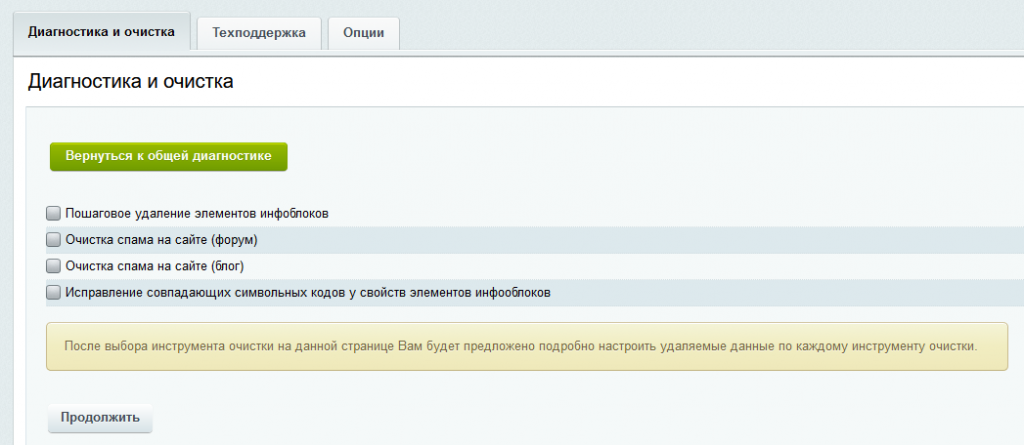Check the Очистка спама на сайте (блог) box
Screen dimensions: 1024x445
(x=54, y=266)
